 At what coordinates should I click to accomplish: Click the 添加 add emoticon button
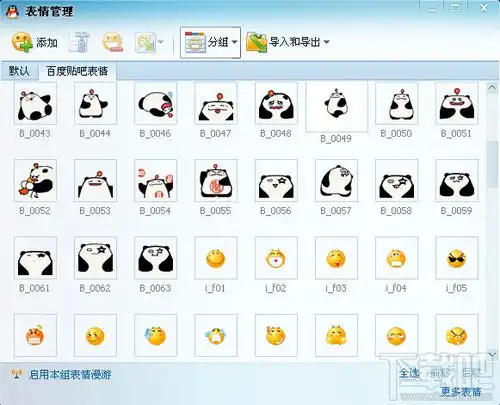point(35,42)
